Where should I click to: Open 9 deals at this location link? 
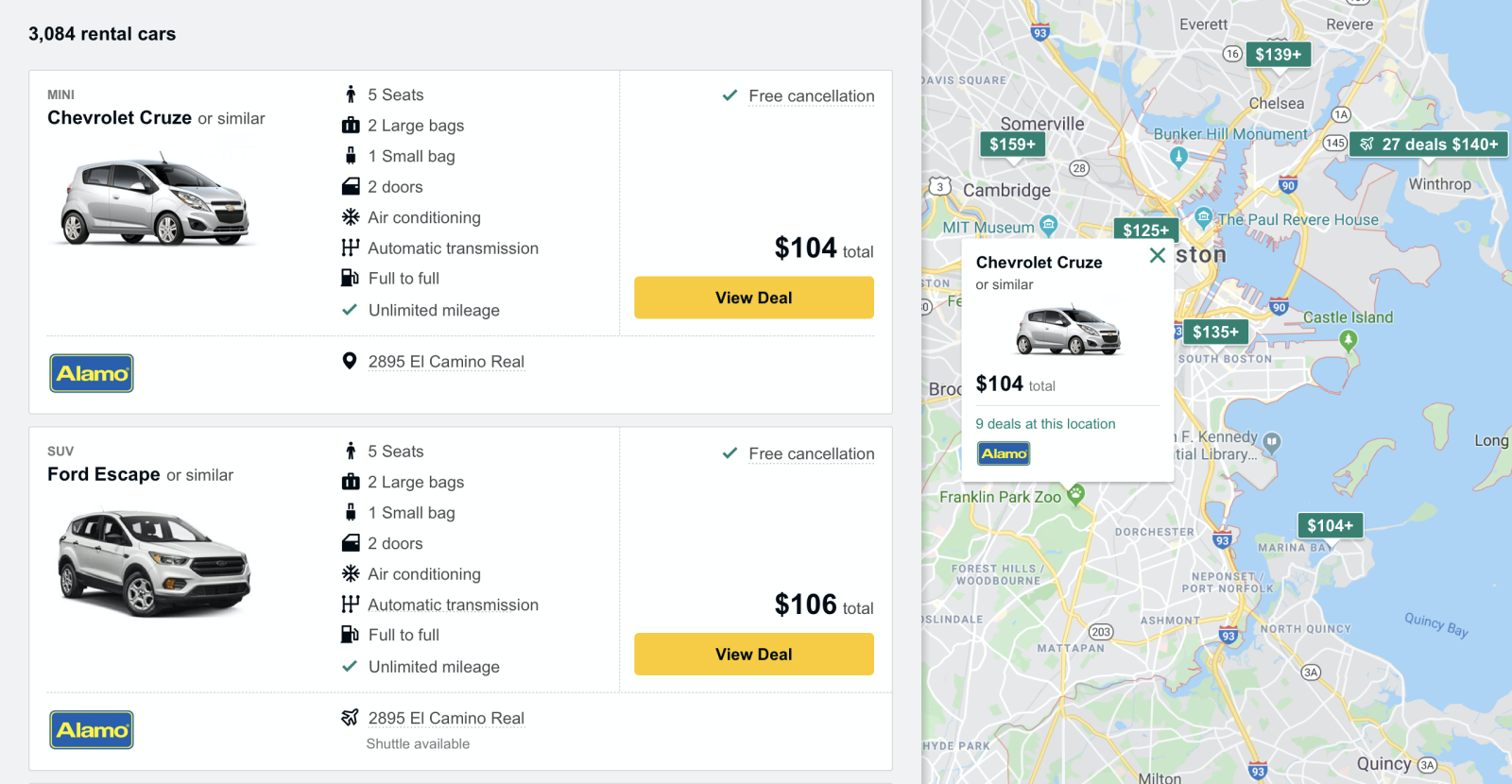1045,424
